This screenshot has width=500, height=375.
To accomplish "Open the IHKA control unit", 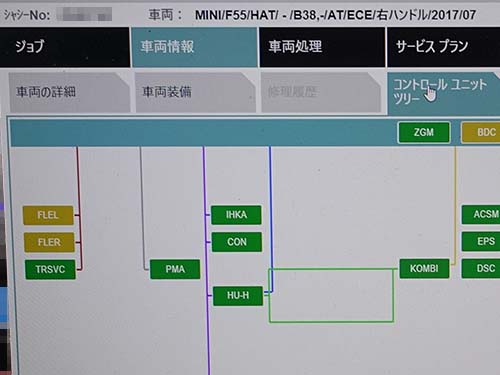I will tap(236, 215).
